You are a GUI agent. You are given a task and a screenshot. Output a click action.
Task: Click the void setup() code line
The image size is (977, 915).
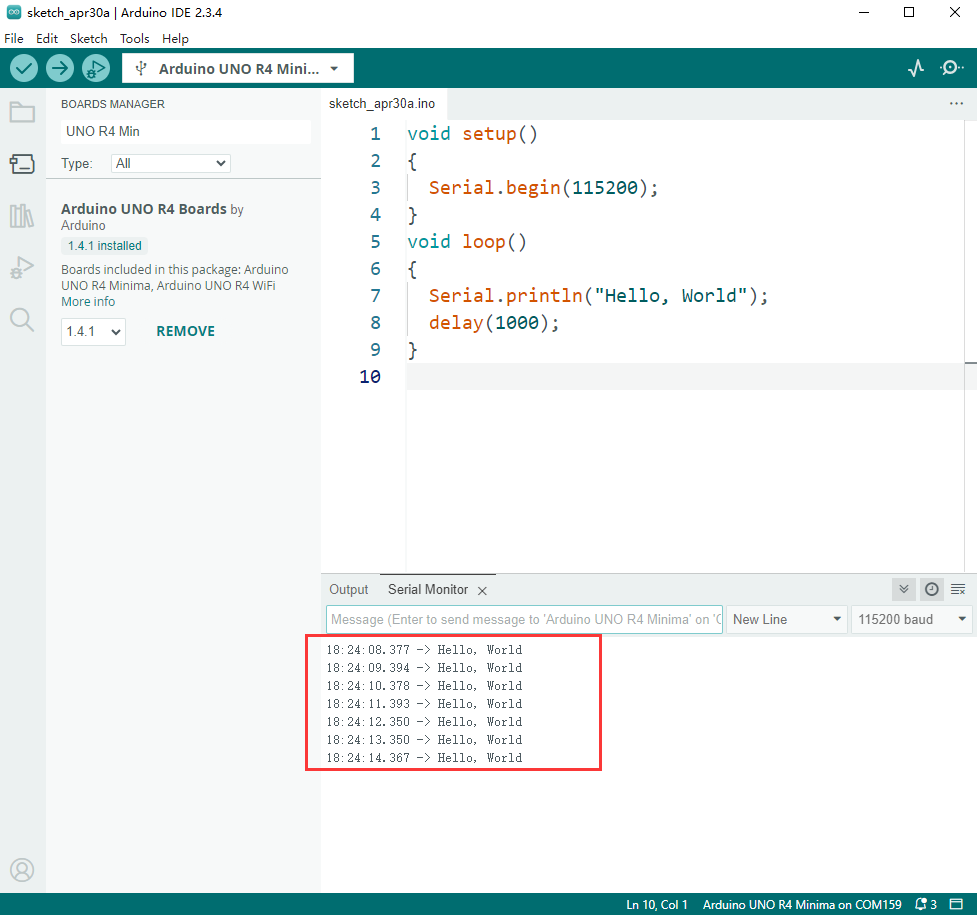472,134
